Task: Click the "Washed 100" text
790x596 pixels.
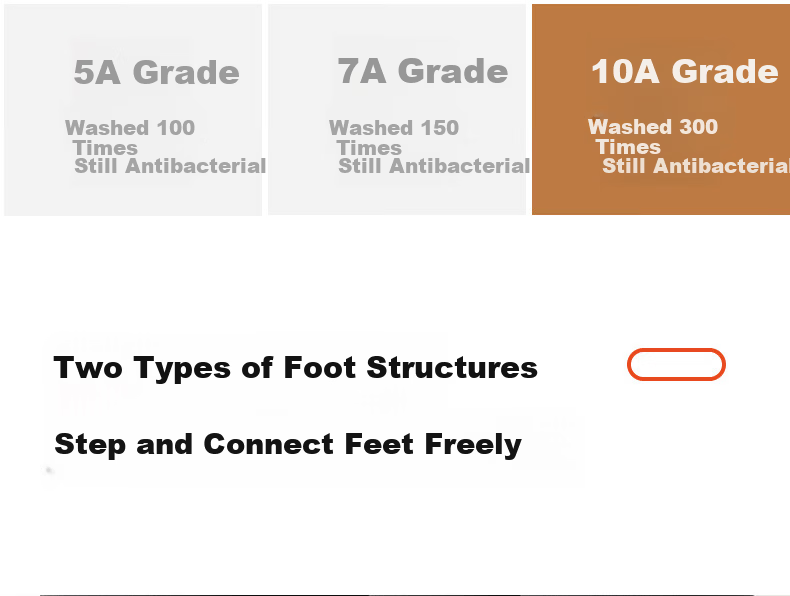Action: [x=130, y=128]
